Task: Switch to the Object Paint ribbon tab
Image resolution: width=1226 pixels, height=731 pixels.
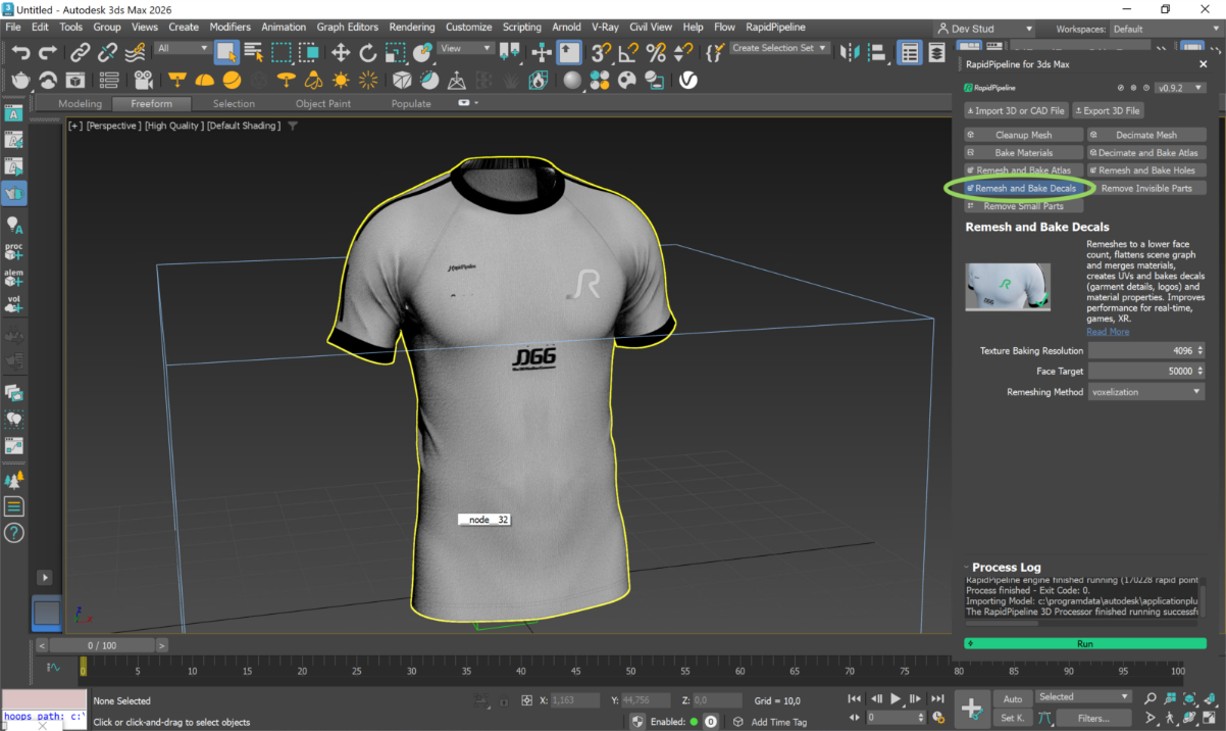Action: (x=323, y=103)
